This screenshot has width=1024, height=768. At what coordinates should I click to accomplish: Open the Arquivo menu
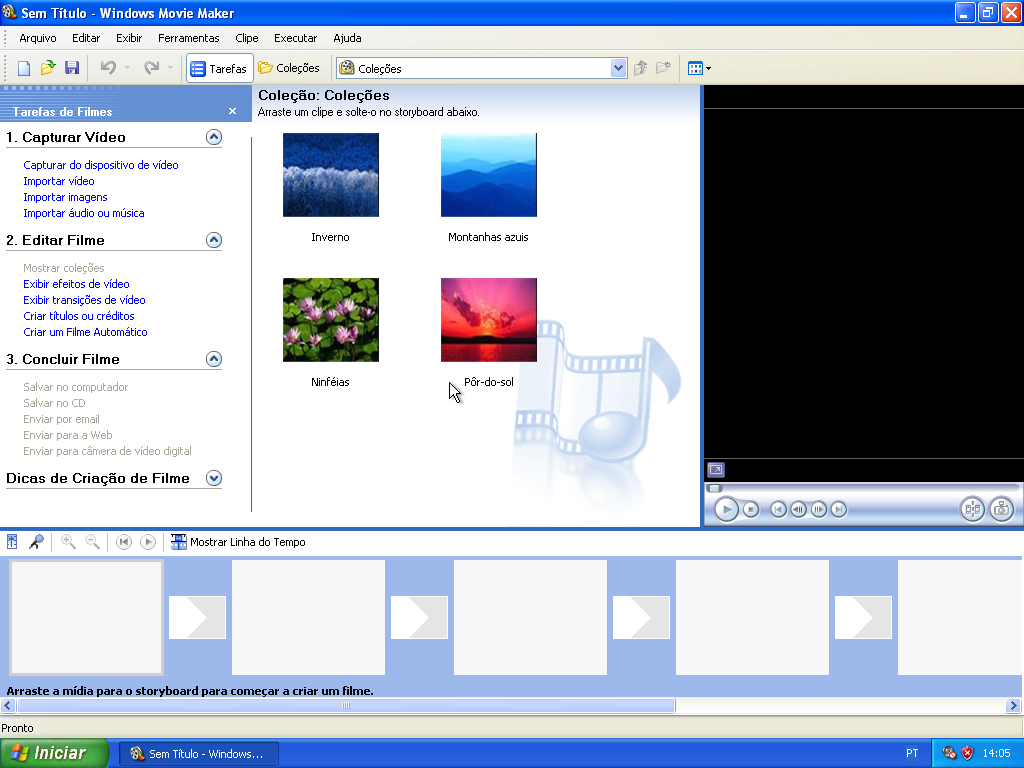(x=38, y=38)
